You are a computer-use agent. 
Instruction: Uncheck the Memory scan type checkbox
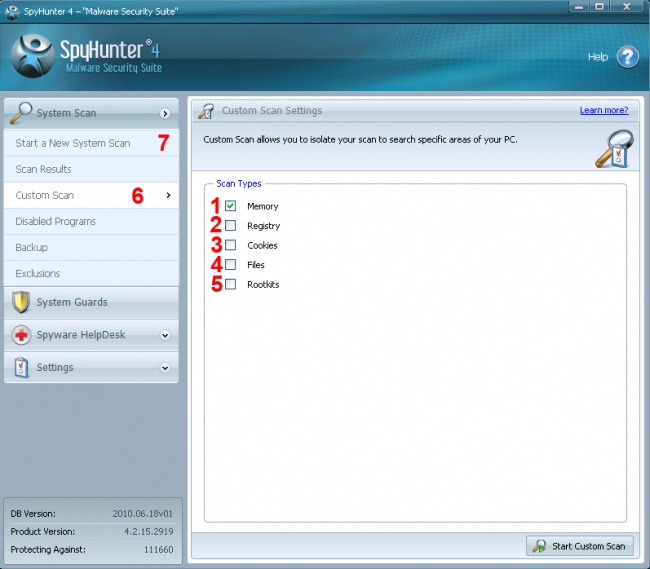pyautogui.click(x=231, y=206)
